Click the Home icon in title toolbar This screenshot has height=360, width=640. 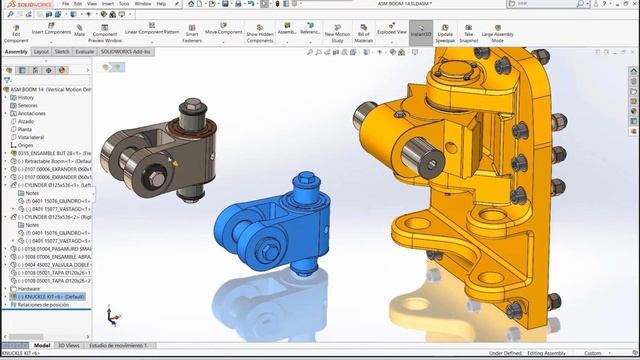(x=191, y=4)
